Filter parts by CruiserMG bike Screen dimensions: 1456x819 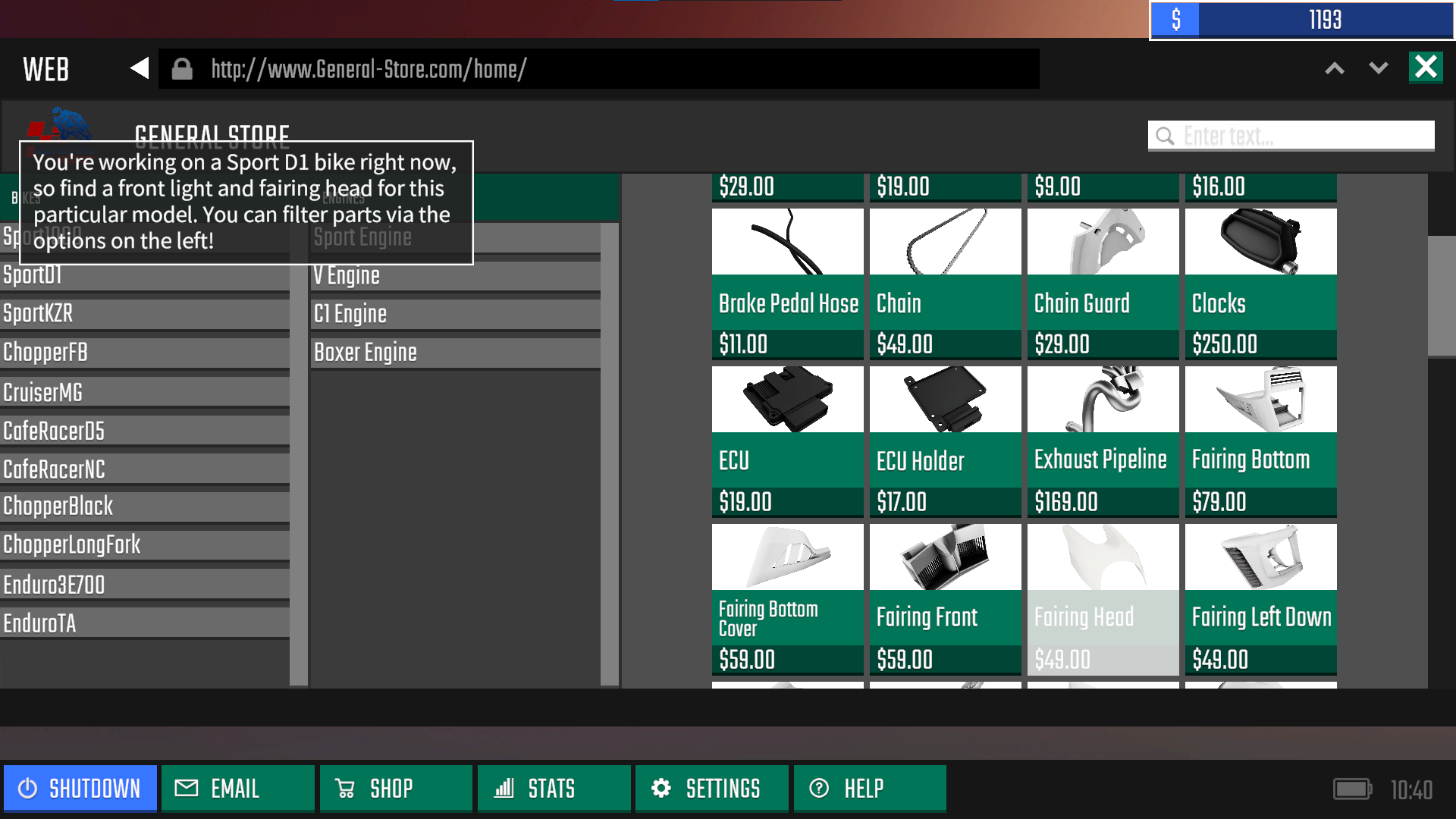(144, 392)
